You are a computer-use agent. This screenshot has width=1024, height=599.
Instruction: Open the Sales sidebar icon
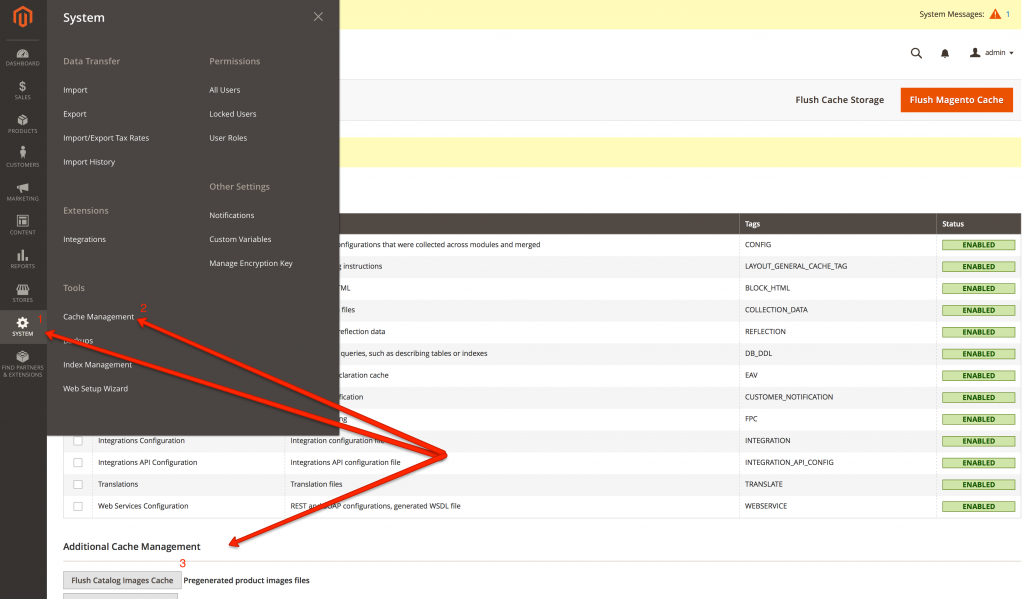(22, 90)
